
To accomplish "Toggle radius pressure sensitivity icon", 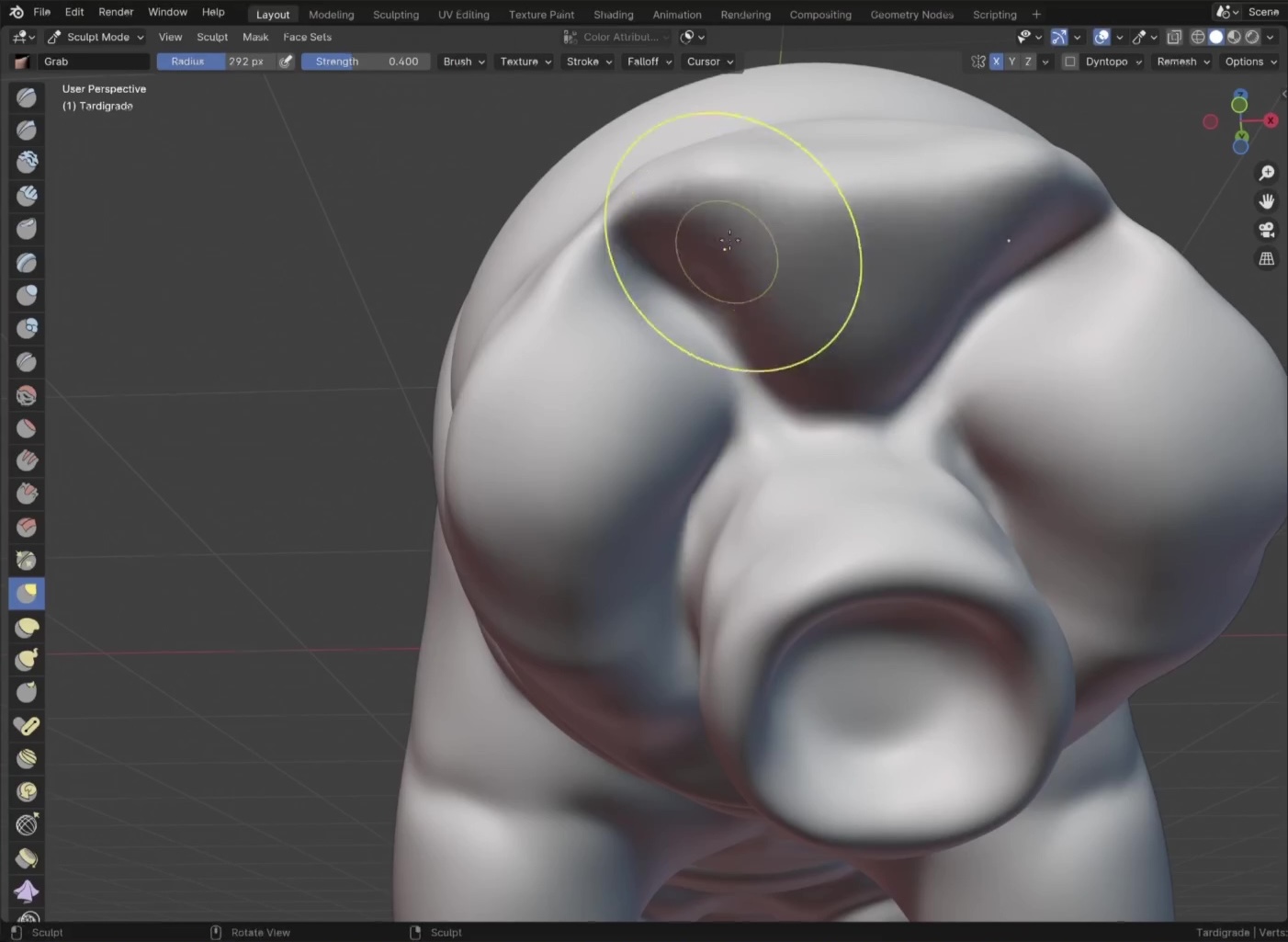I will 286,62.
